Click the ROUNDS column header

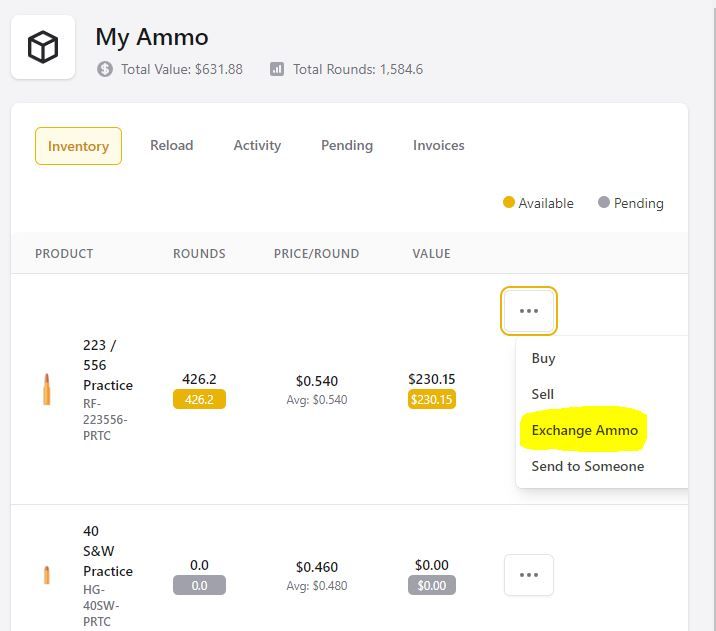pyautogui.click(x=199, y=253)
